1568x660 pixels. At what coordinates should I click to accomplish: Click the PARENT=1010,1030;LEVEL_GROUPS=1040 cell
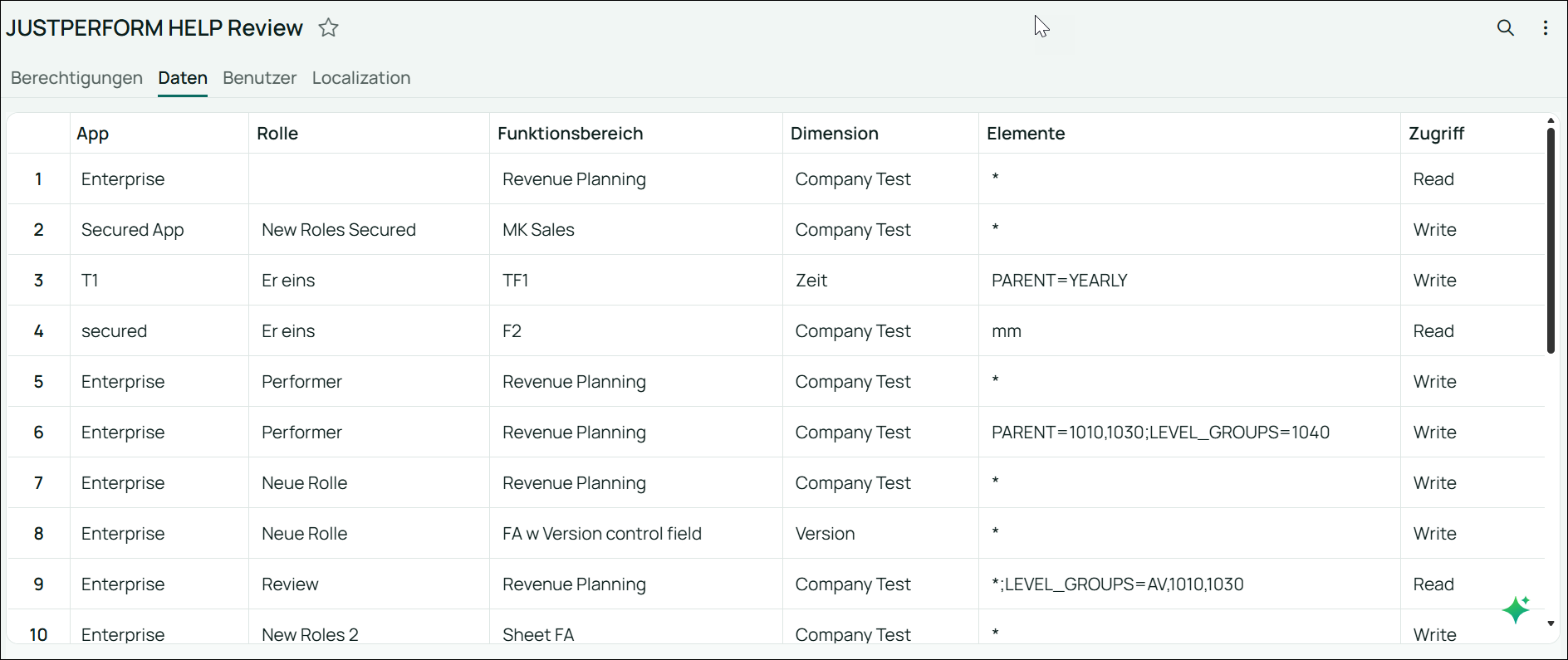click(x=1189, y=433)
